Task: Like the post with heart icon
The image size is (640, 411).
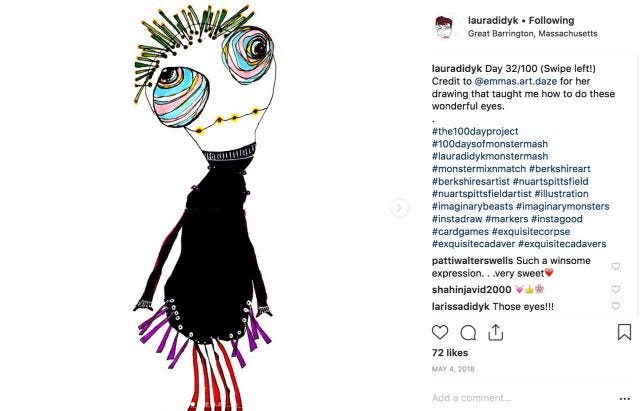Action: 440,333
